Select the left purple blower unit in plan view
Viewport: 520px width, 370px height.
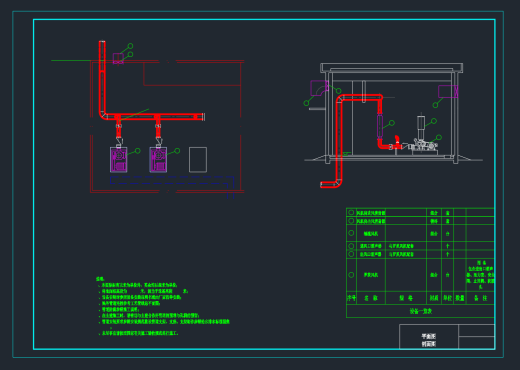(x=119, y=160)
